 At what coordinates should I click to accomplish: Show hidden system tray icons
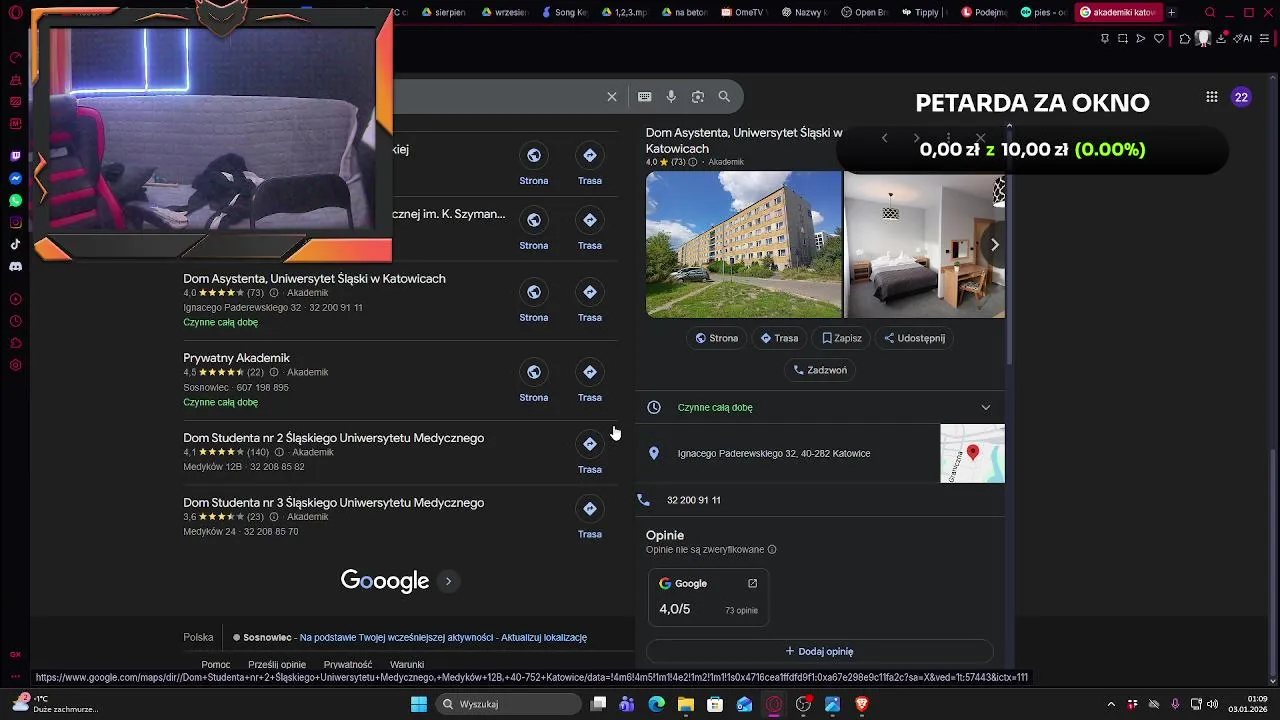coord(1112,704)
